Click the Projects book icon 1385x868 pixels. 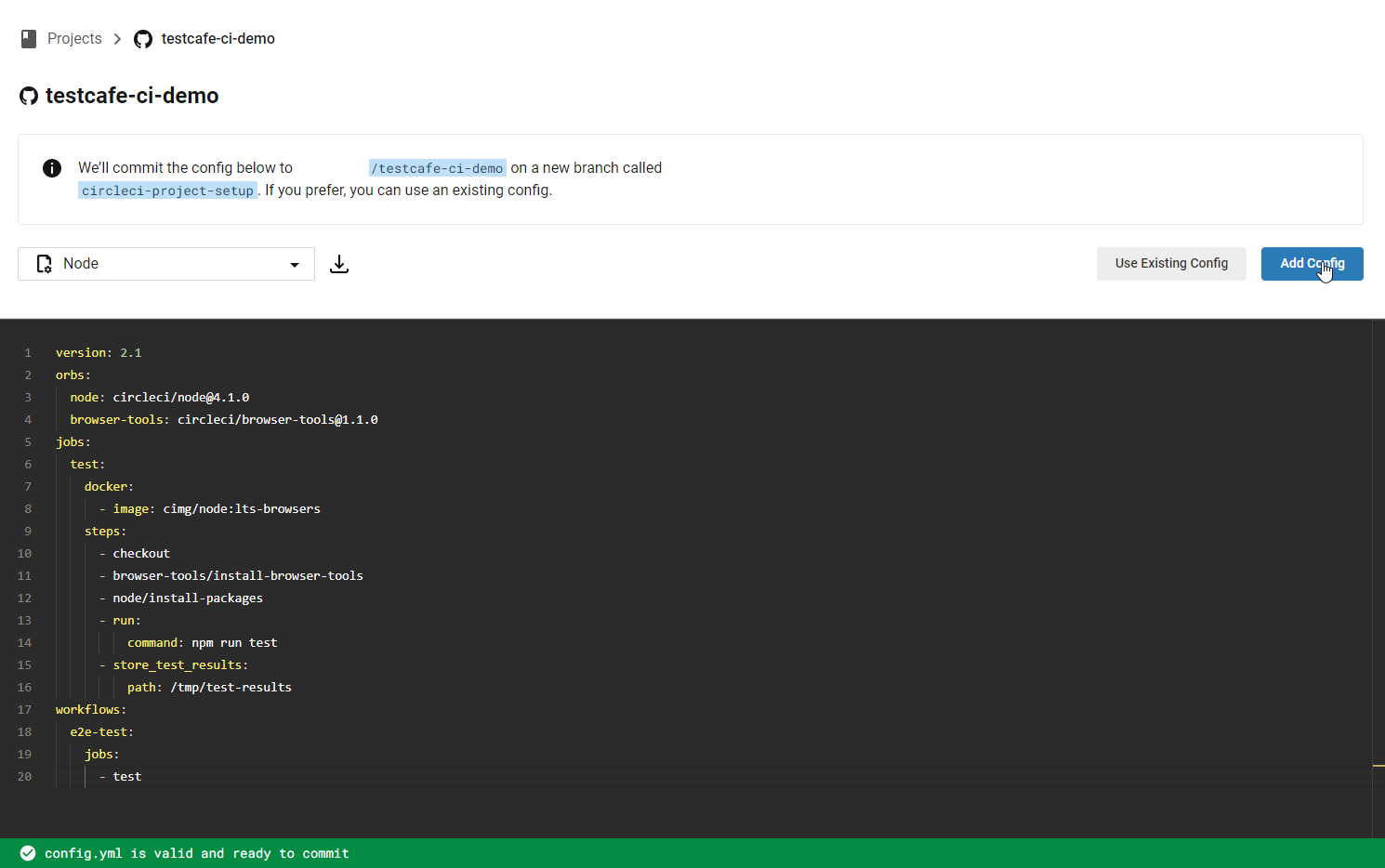(x=29, y=38)
